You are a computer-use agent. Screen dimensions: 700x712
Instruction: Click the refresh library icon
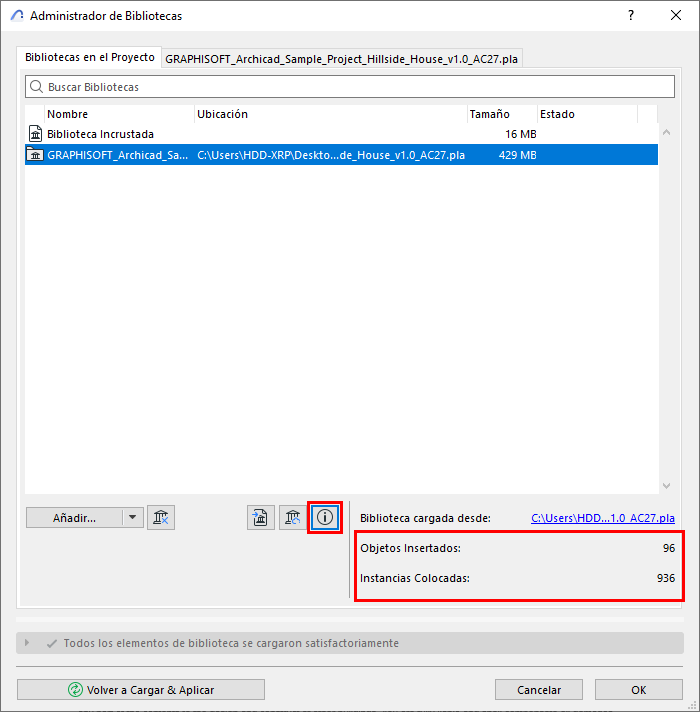(x=292, y=517)
